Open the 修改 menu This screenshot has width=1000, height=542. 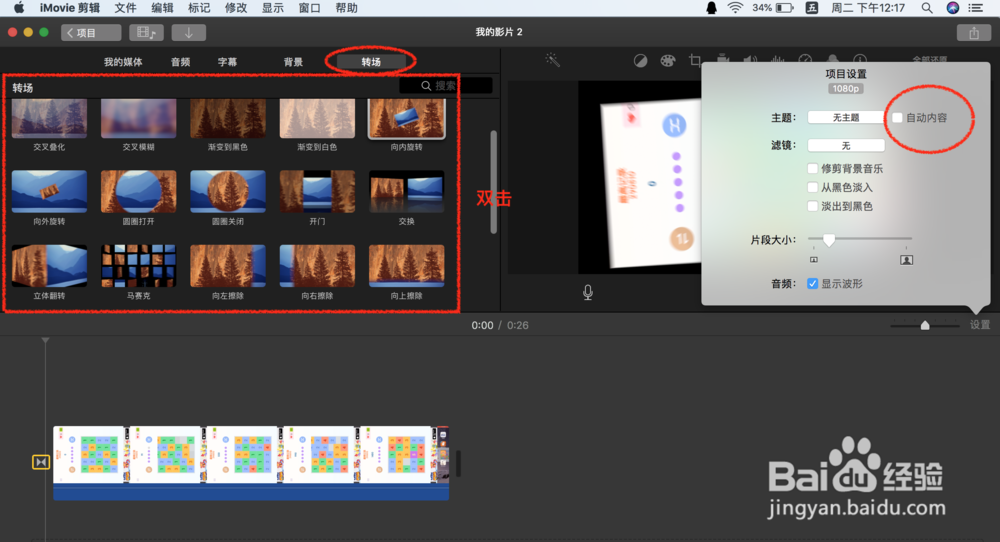(236, 8)
